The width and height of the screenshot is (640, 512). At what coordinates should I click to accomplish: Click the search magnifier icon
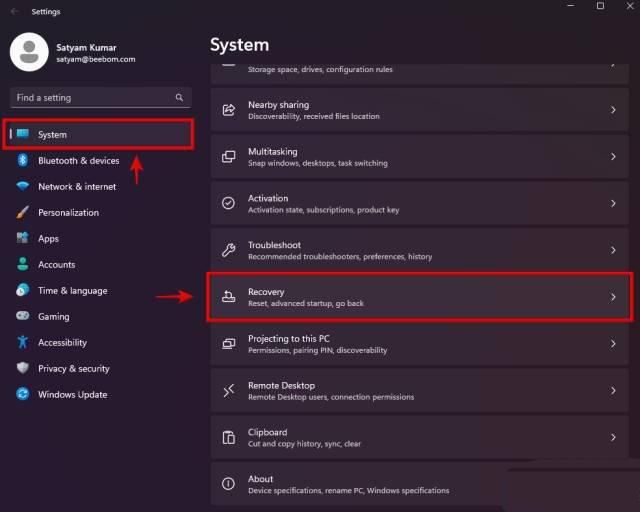pyautogui.click(x=179, y=98)
